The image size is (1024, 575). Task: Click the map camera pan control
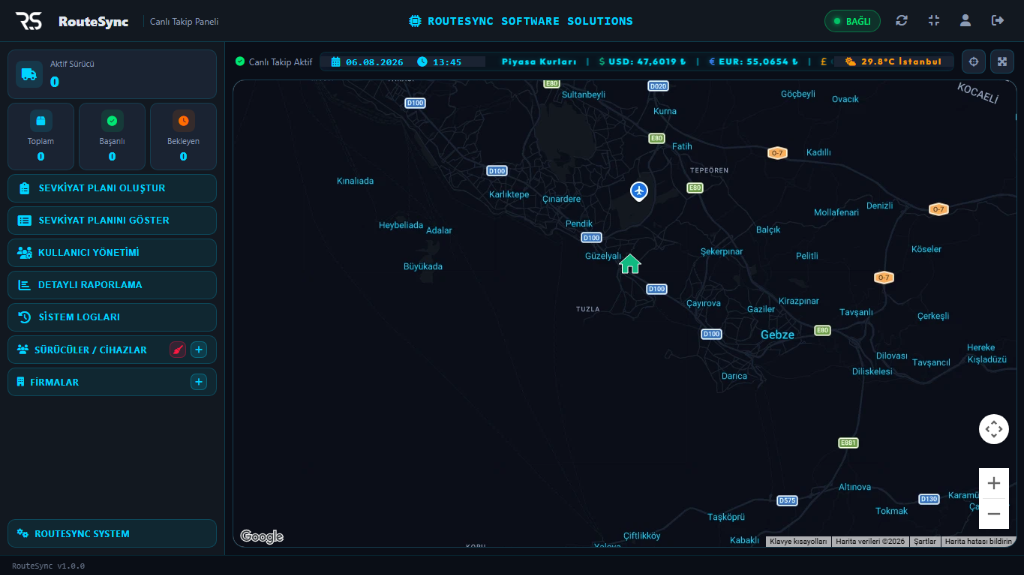coord(993,429)
